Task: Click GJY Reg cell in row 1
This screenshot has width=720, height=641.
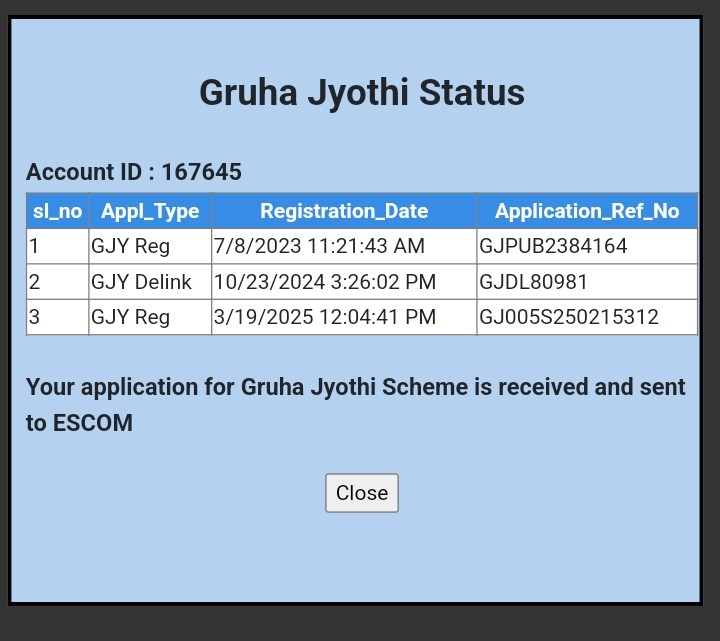Action: coord(150,246)
